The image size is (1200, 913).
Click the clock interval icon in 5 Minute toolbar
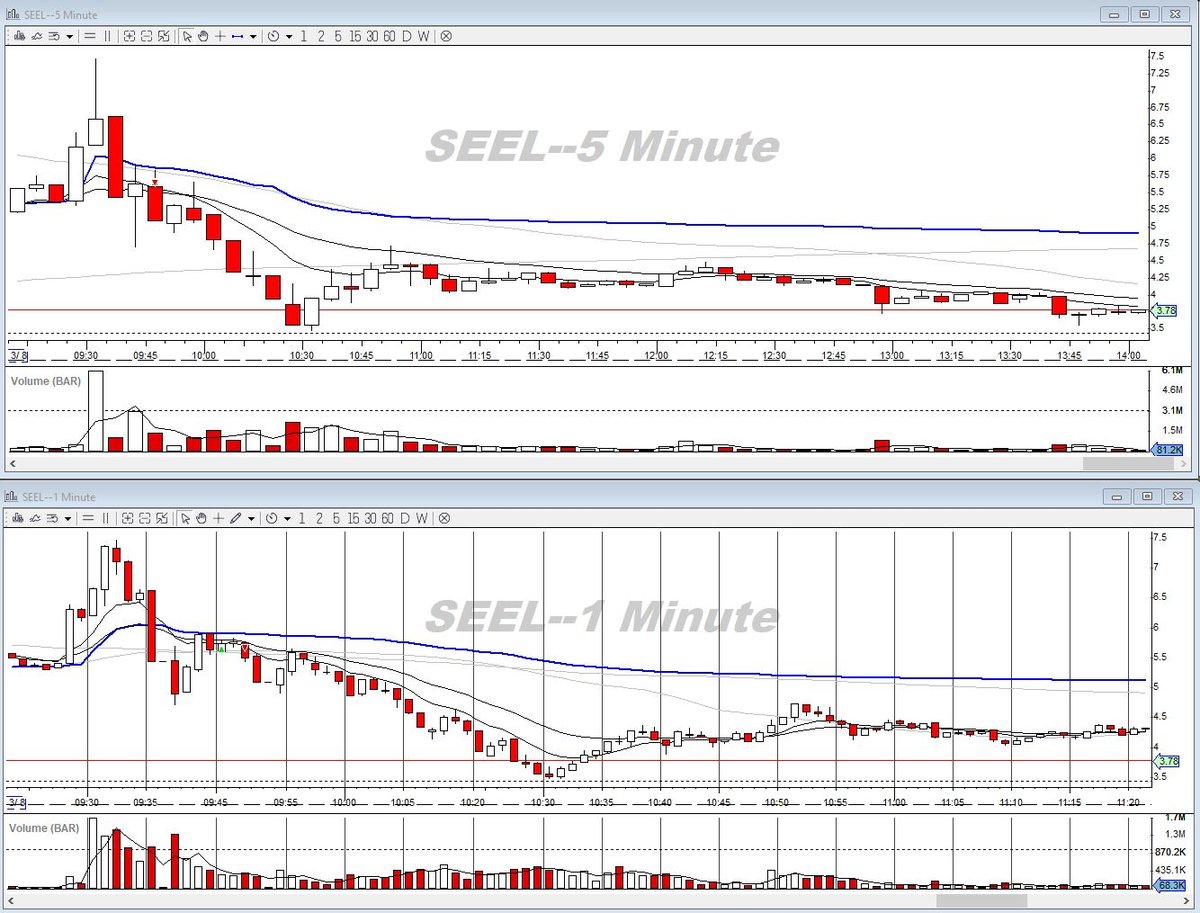coord(273,36)
